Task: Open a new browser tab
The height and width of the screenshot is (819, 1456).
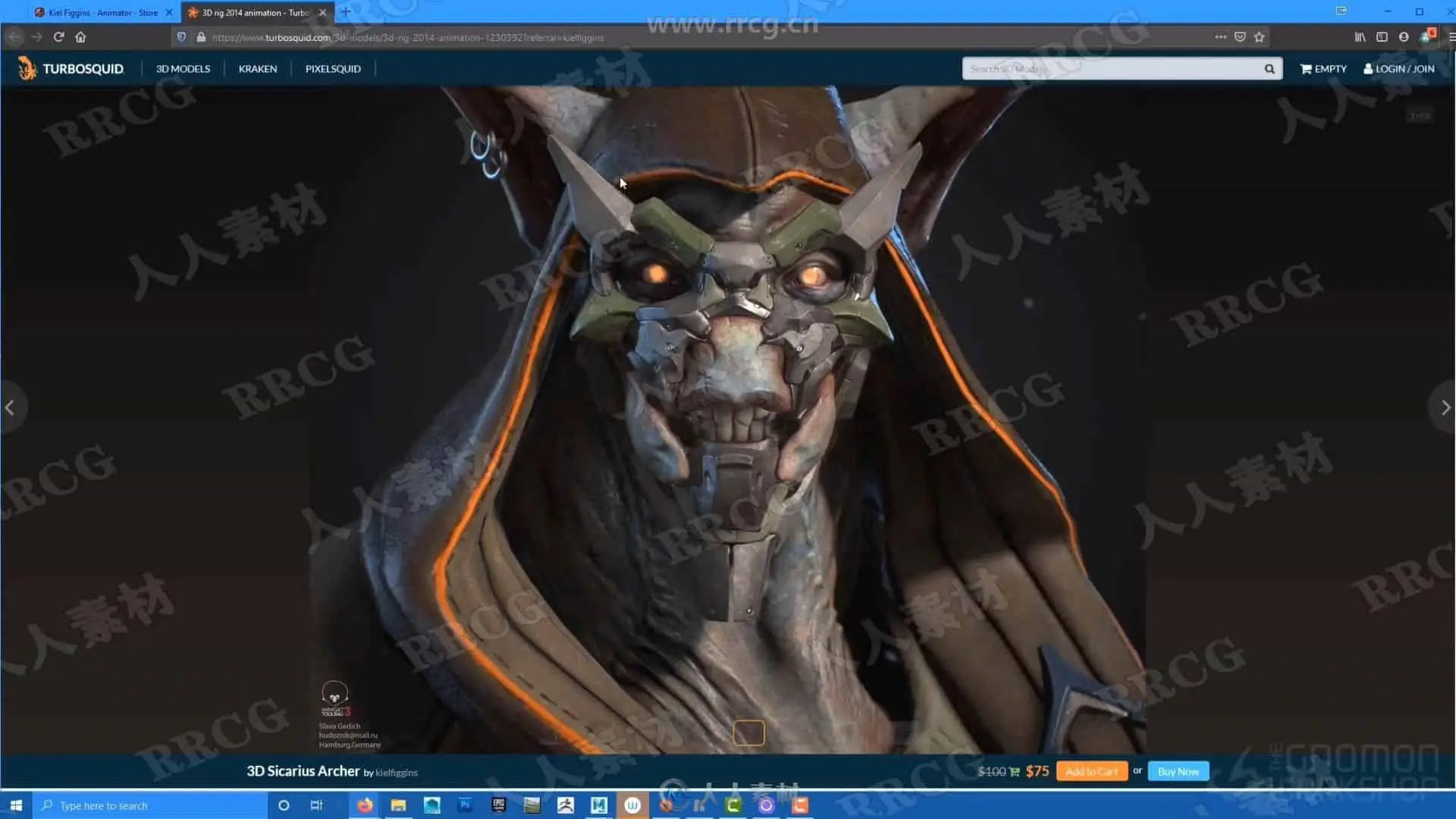Action: 346,12
